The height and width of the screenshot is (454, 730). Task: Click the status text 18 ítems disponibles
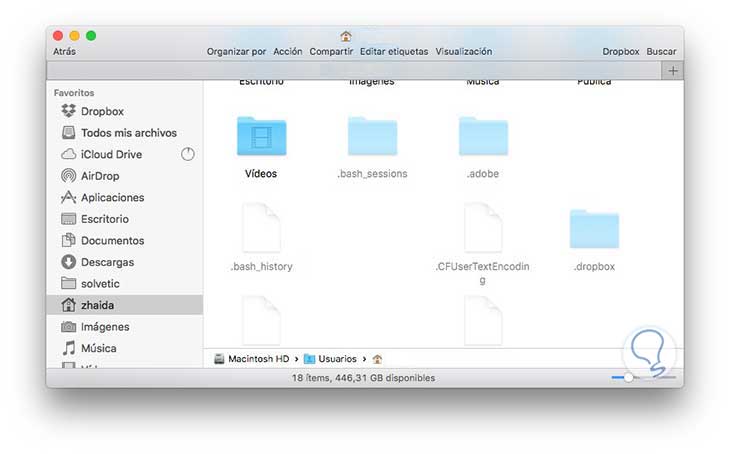363,378
